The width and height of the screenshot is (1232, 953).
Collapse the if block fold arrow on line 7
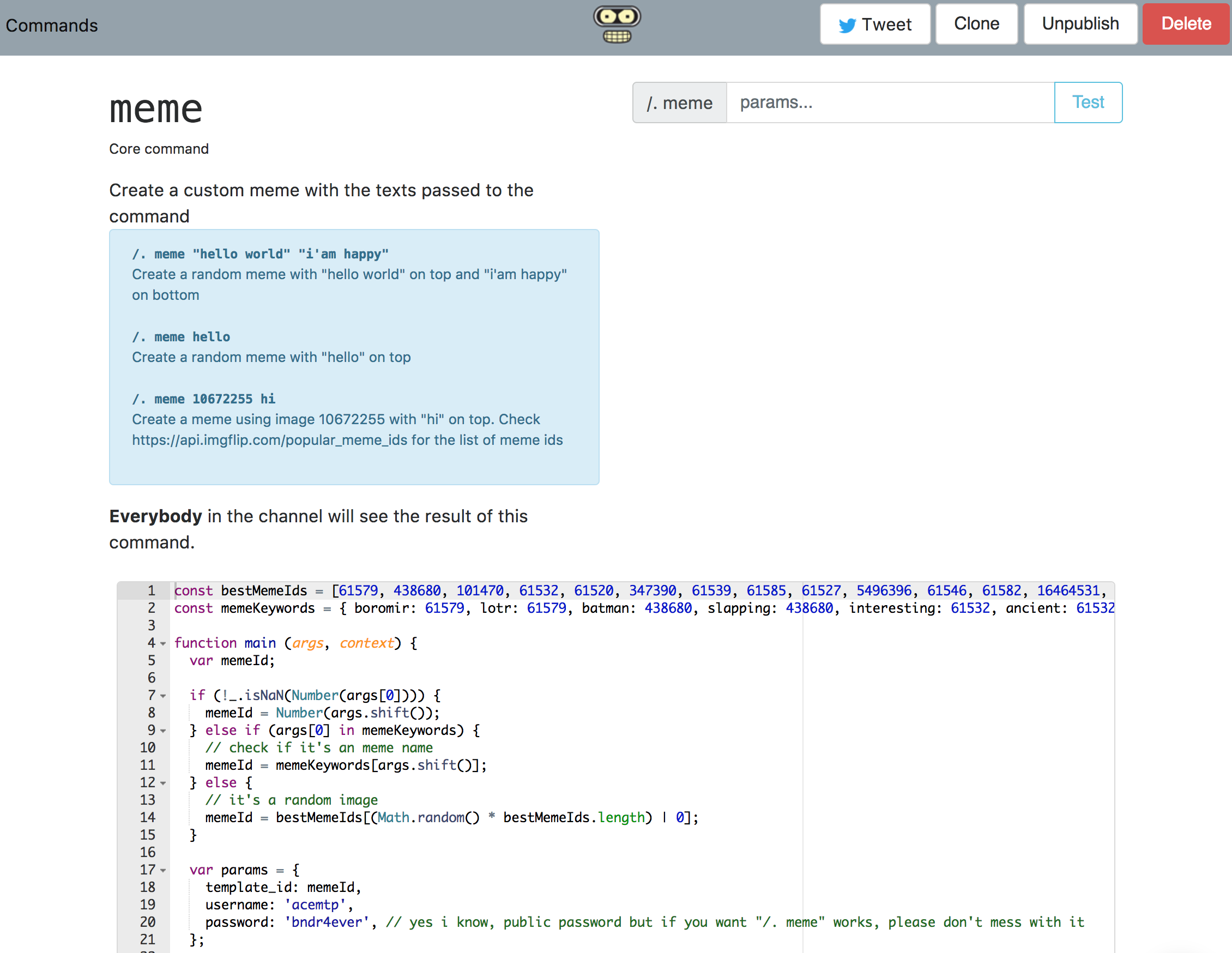pyautogui.click(x=163, y=696)
